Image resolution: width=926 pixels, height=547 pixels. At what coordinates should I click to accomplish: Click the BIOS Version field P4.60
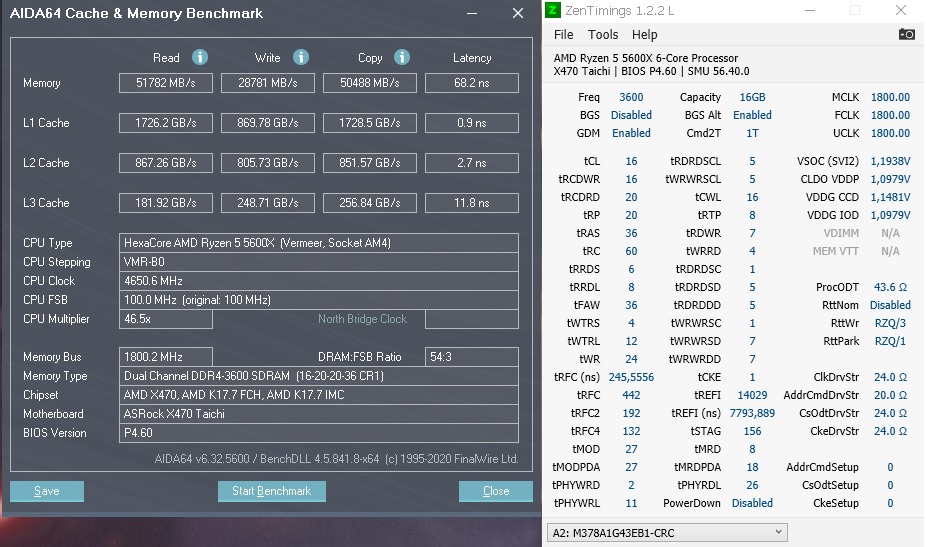tap(319, 432)
